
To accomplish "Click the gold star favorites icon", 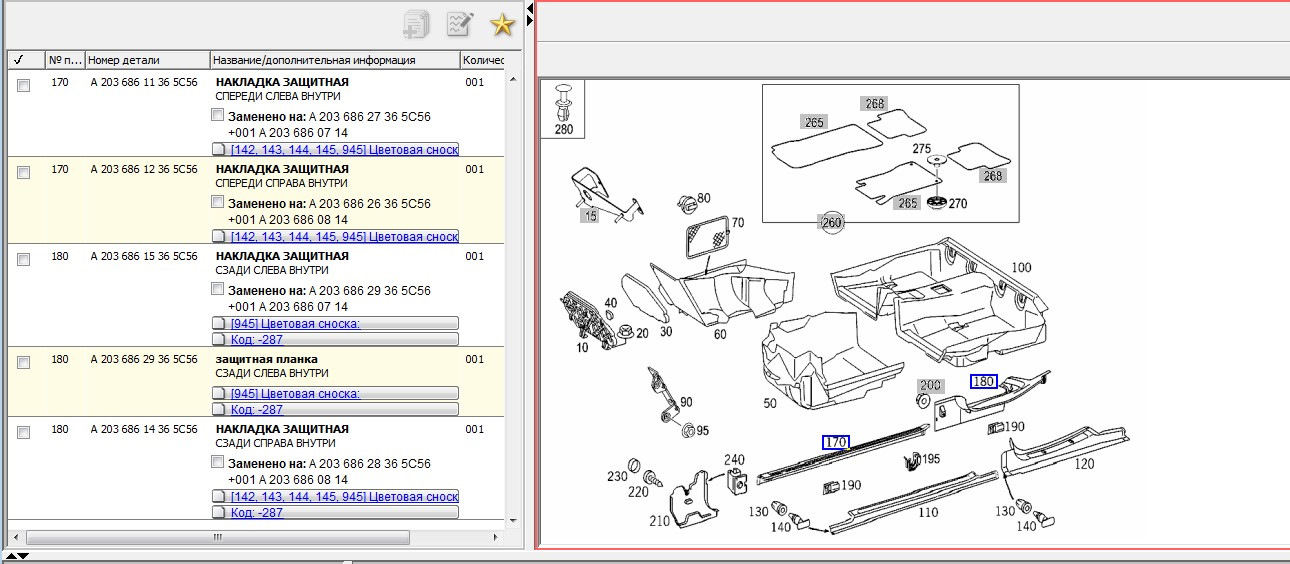I will coord(502,24).
